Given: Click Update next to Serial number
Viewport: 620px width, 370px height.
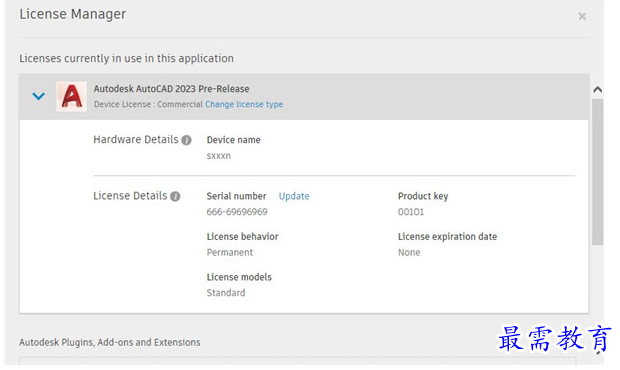Looking at the screenshot, I should click(294, 196).
